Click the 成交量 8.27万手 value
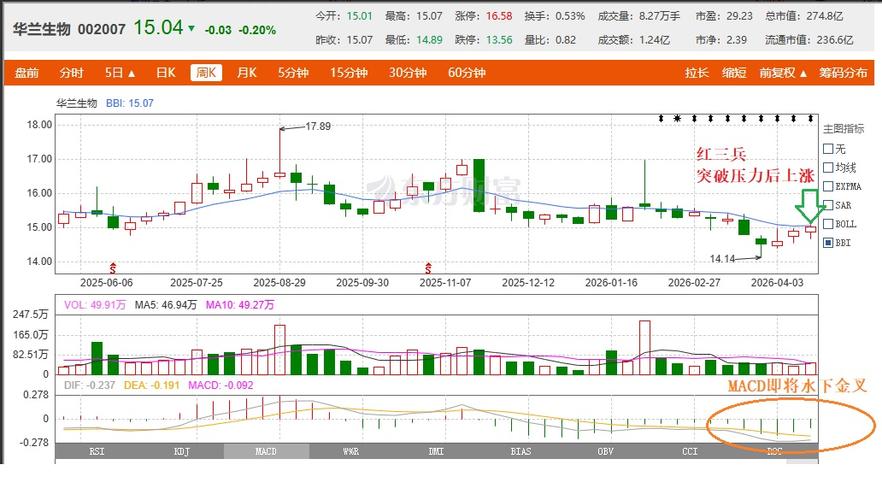 pyautogui.click(x=660, y=16)
